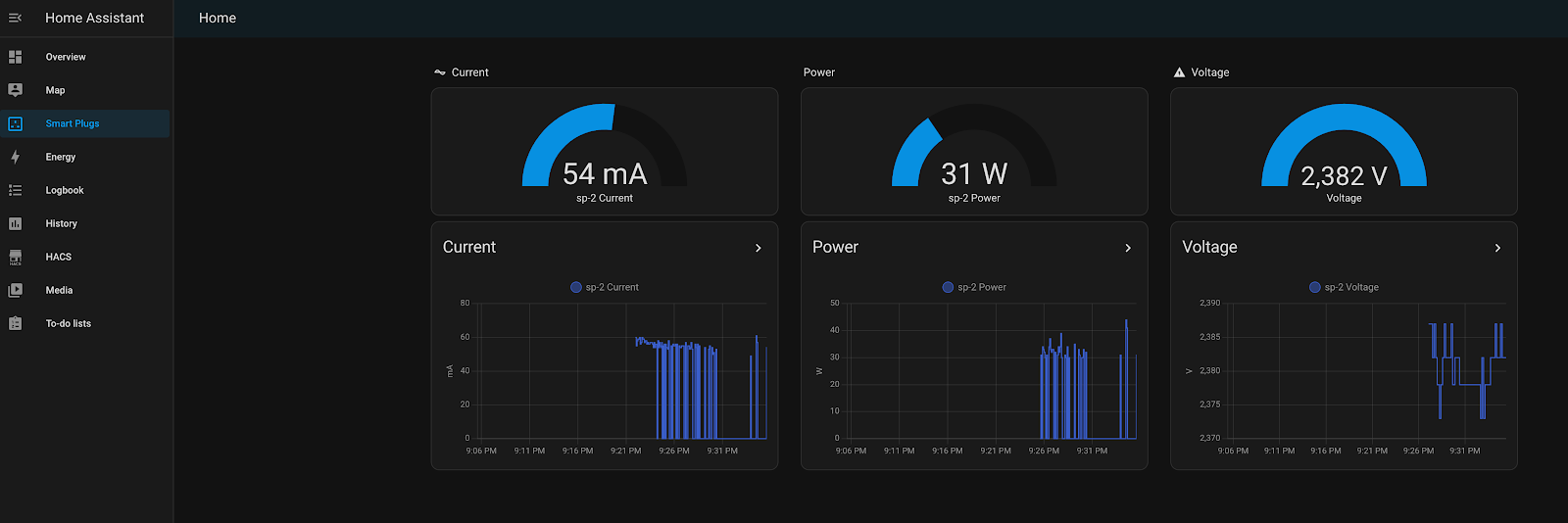Screen dimensions: 1568x523
Task: Click the Energy lightning bolt icon
Action: 15,157
